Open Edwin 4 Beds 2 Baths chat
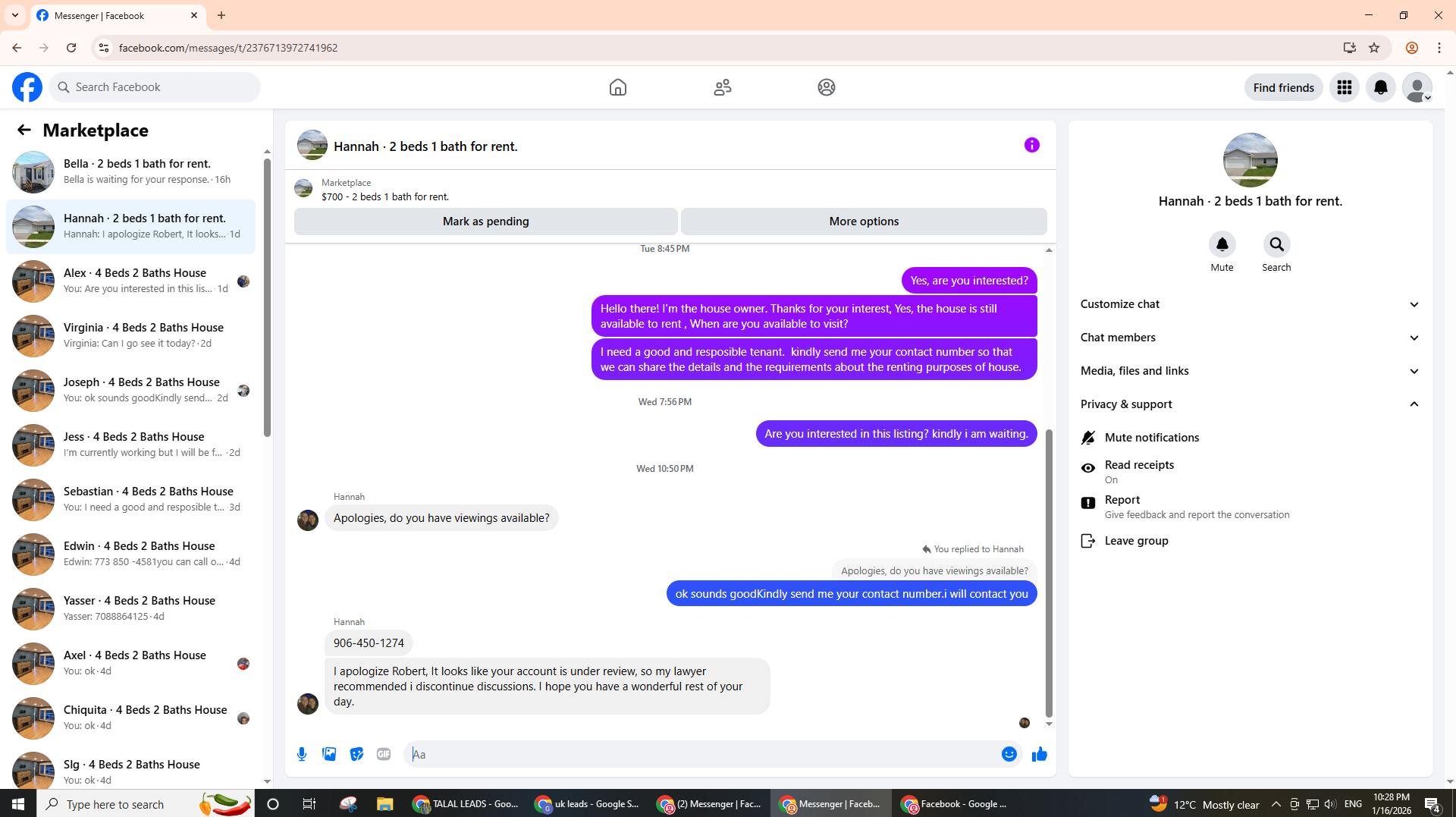Viewport: 1456px width, 817px height. pyautogui.click(x=130, y=554)
